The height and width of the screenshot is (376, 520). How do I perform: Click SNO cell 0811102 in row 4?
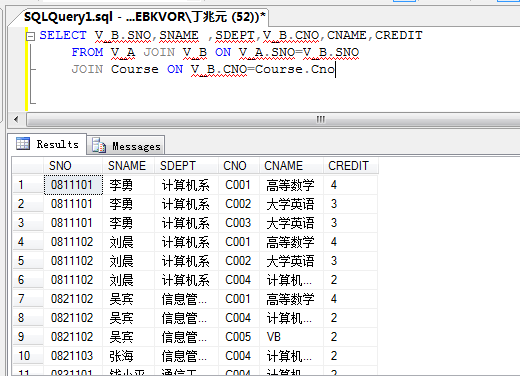(73, 242)
